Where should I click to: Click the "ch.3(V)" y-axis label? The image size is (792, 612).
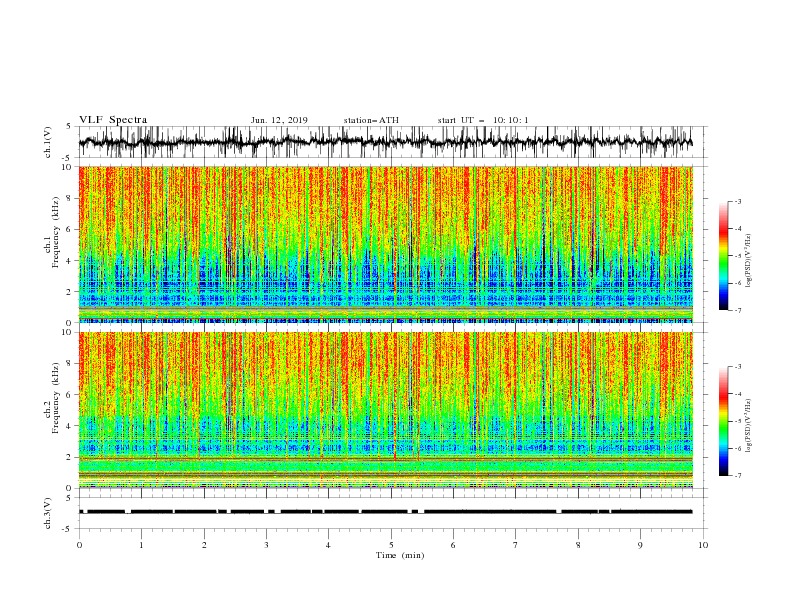[47, 513]
